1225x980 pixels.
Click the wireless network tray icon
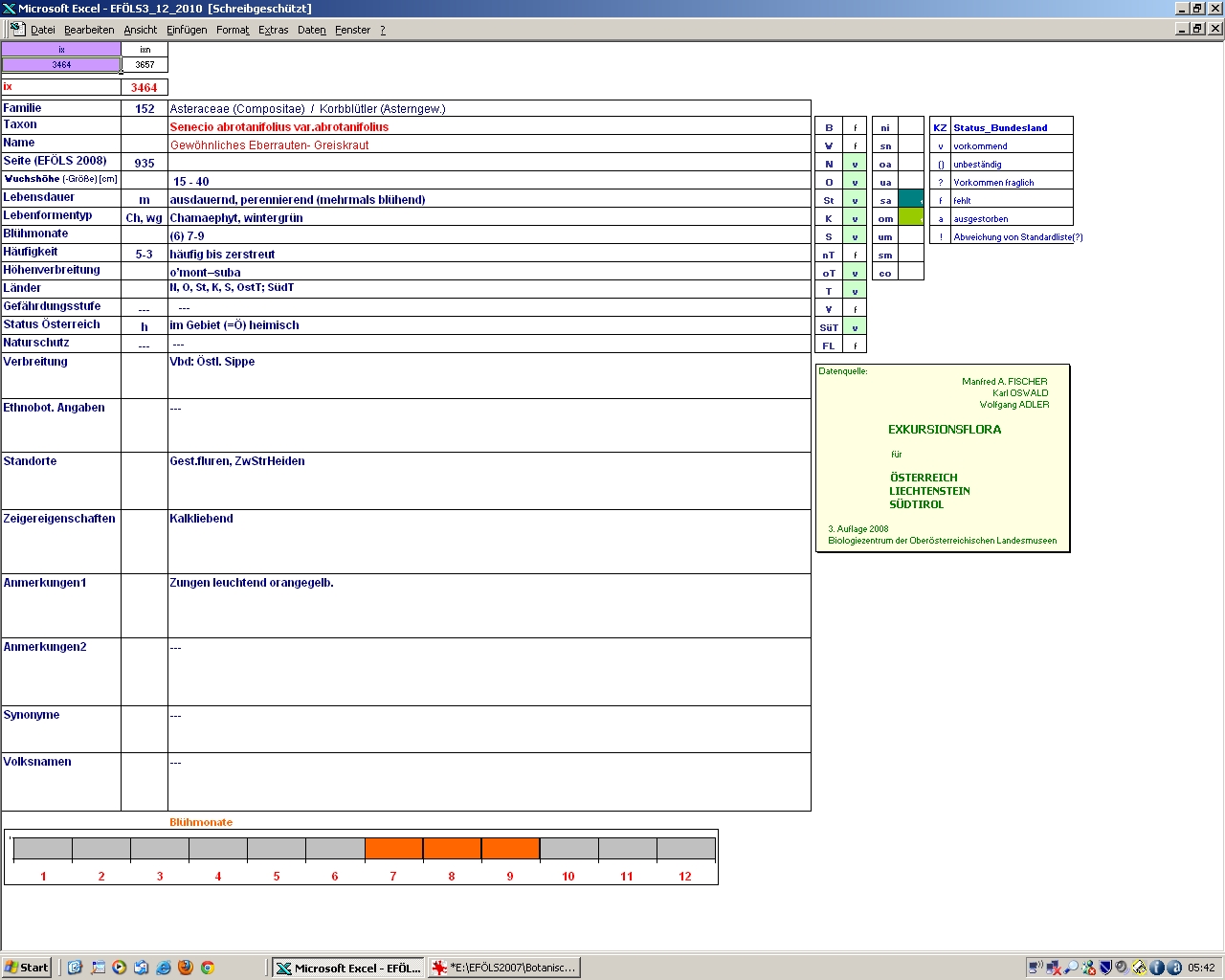[1036, 968]
